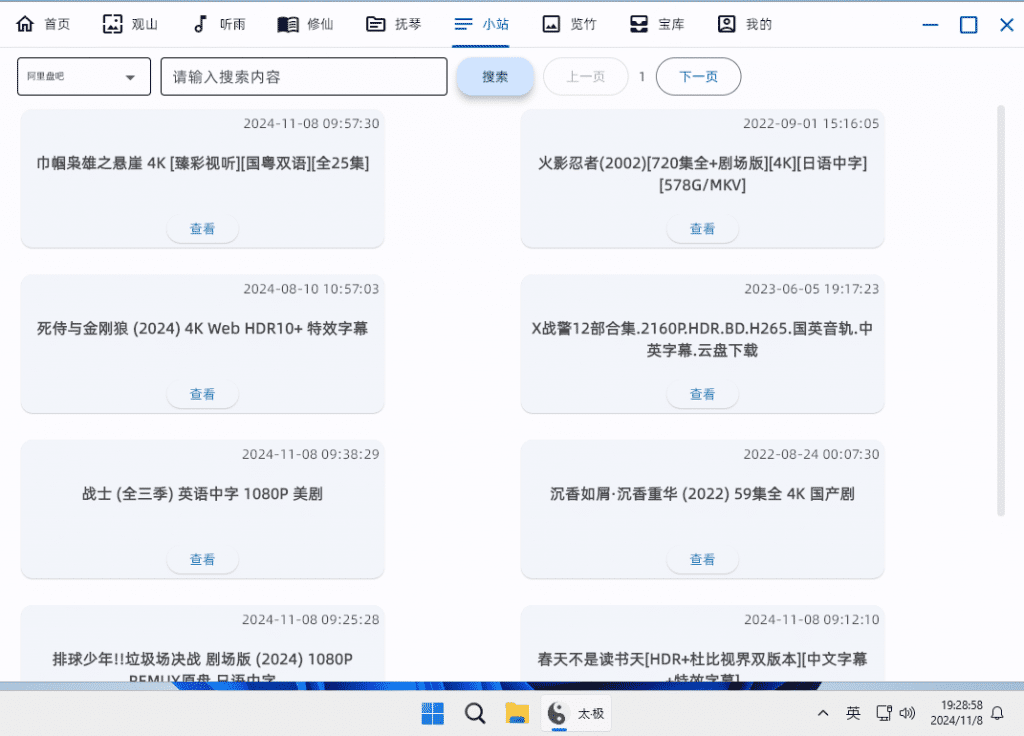Click the 抚琴 document icon

(x=376, y=24)
